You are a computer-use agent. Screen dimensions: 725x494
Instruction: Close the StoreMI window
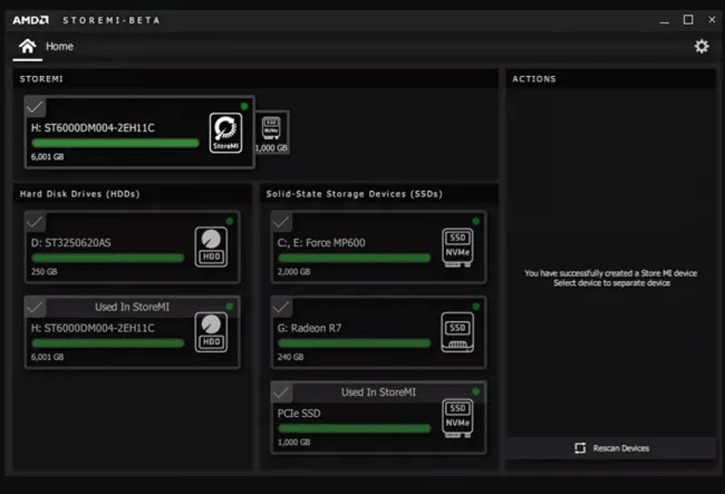(712, 20)
